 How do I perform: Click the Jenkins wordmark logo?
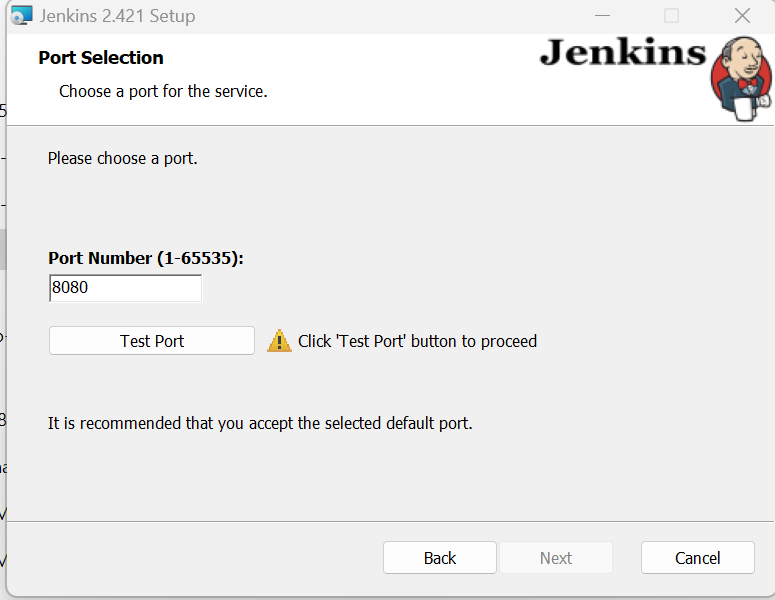(622, 54)
